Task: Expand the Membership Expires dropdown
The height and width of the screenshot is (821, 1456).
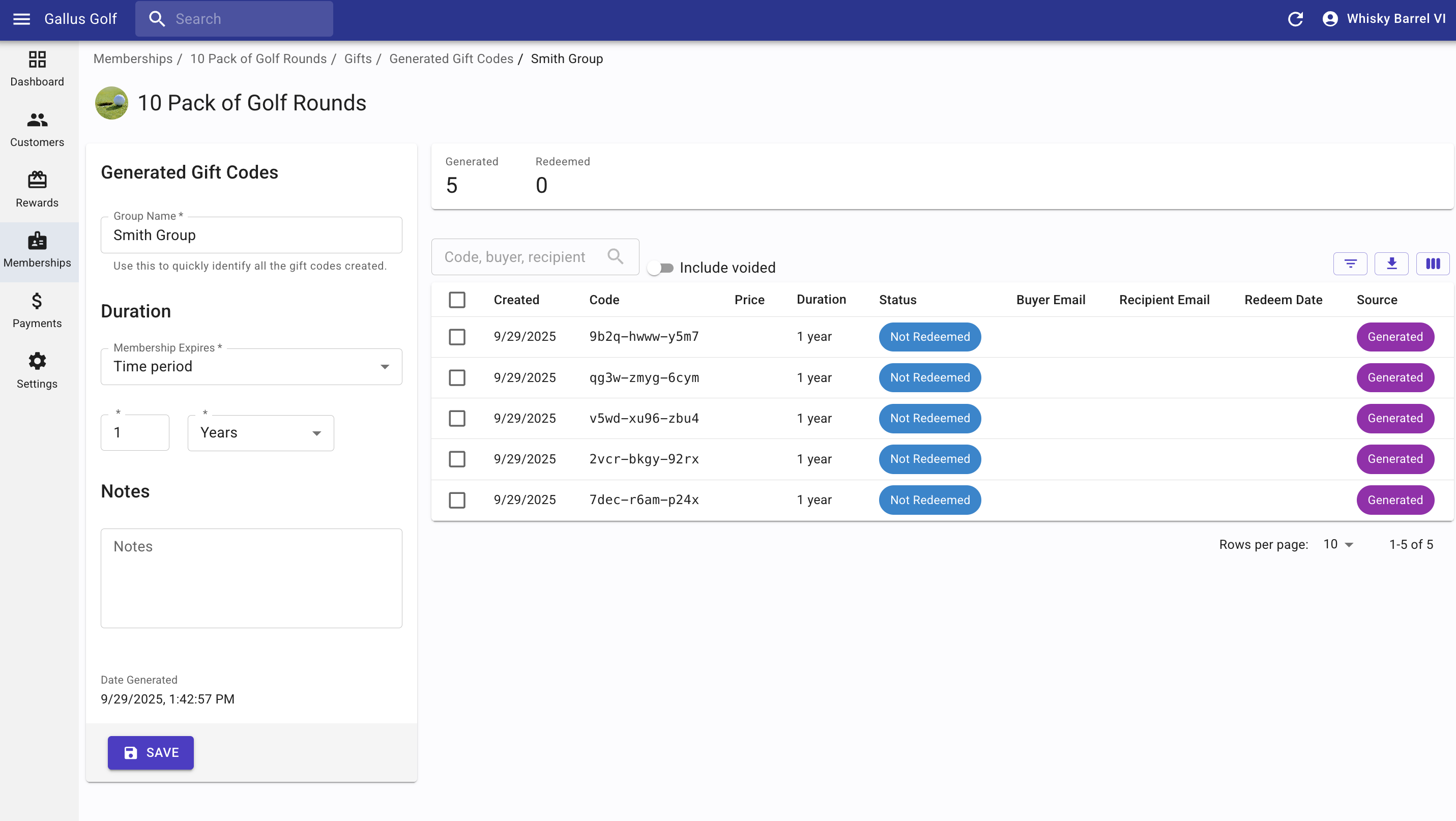Action: point(251,367)
